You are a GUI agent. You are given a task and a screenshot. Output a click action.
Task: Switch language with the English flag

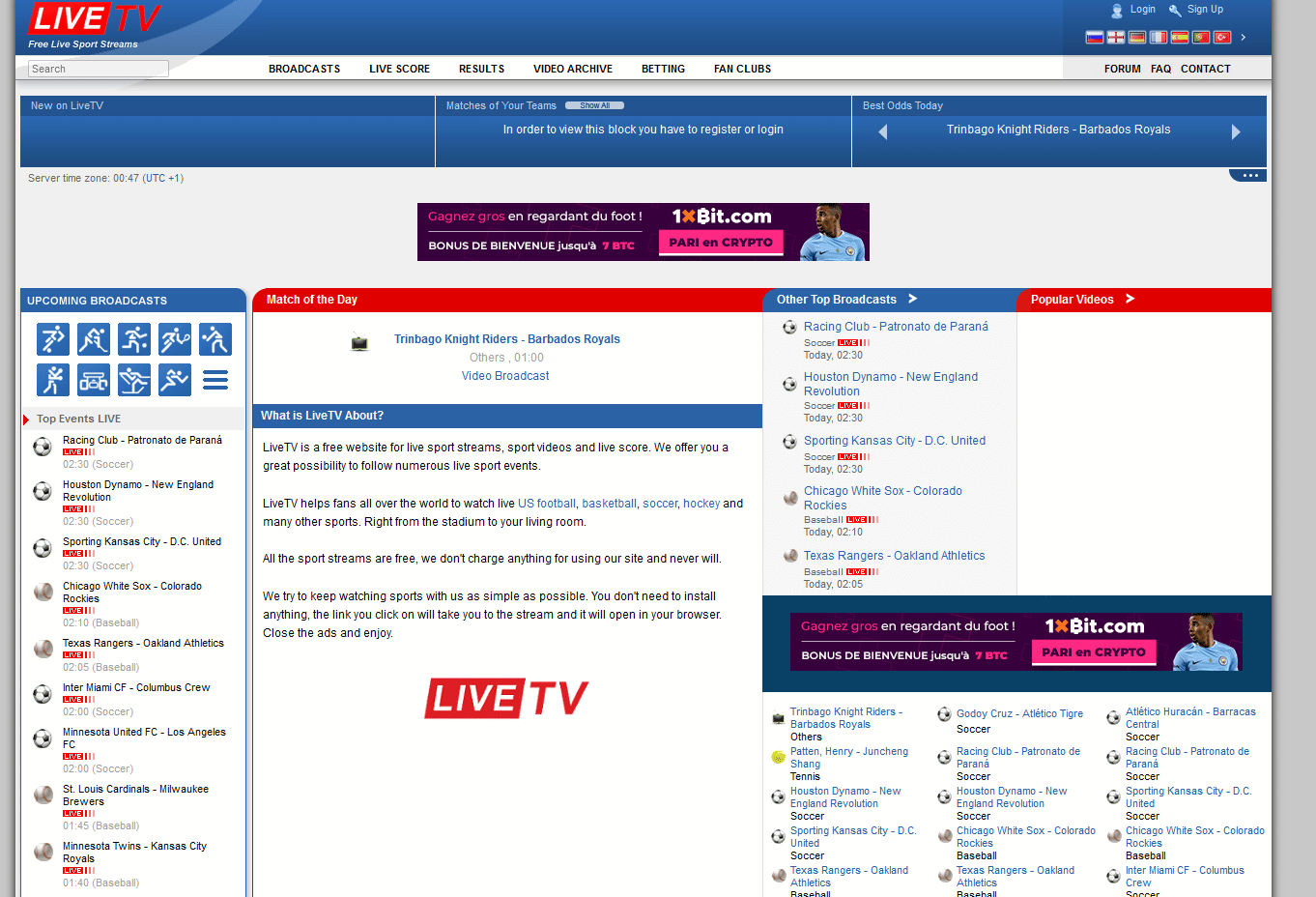1116,38
